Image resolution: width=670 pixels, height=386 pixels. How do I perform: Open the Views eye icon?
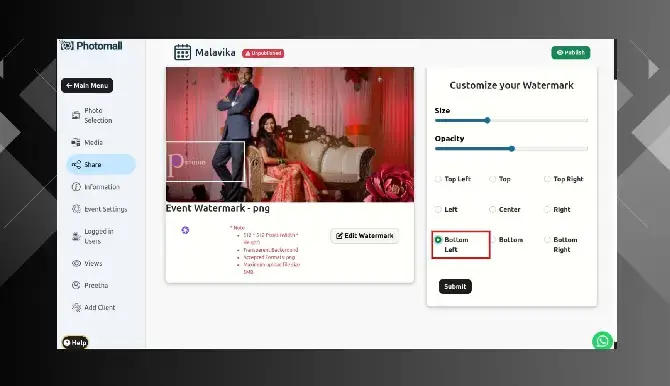[x=76, y=263]
